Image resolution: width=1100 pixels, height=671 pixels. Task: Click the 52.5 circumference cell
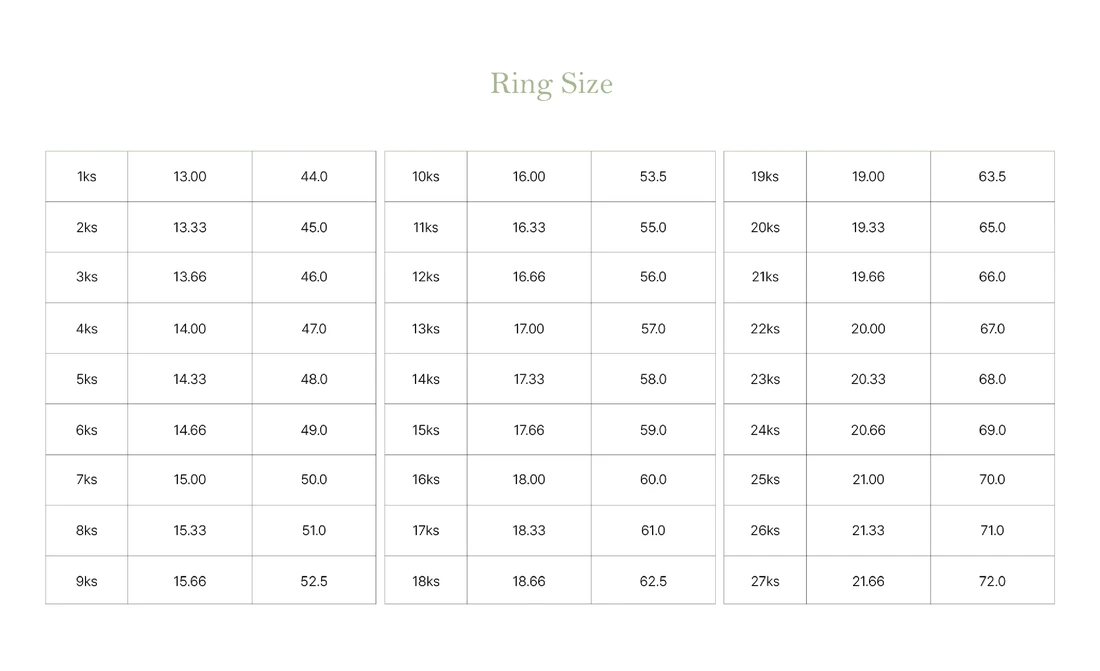[x=314, y=581]
